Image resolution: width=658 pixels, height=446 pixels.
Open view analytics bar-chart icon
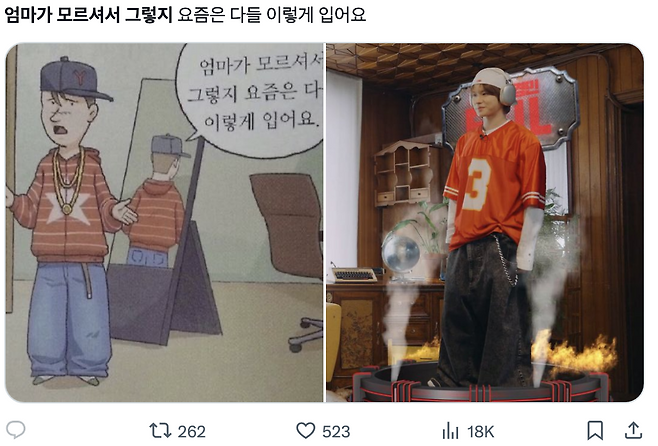(451, 431)
